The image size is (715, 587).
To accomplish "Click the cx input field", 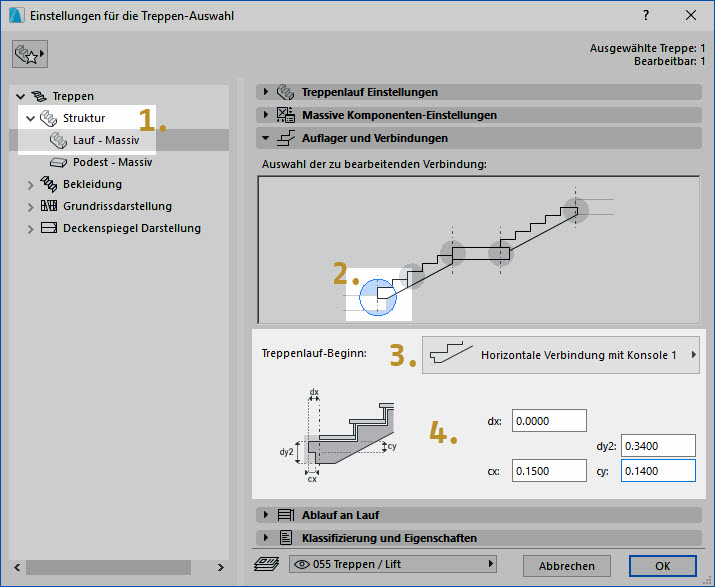I will (x=549, y=471).
